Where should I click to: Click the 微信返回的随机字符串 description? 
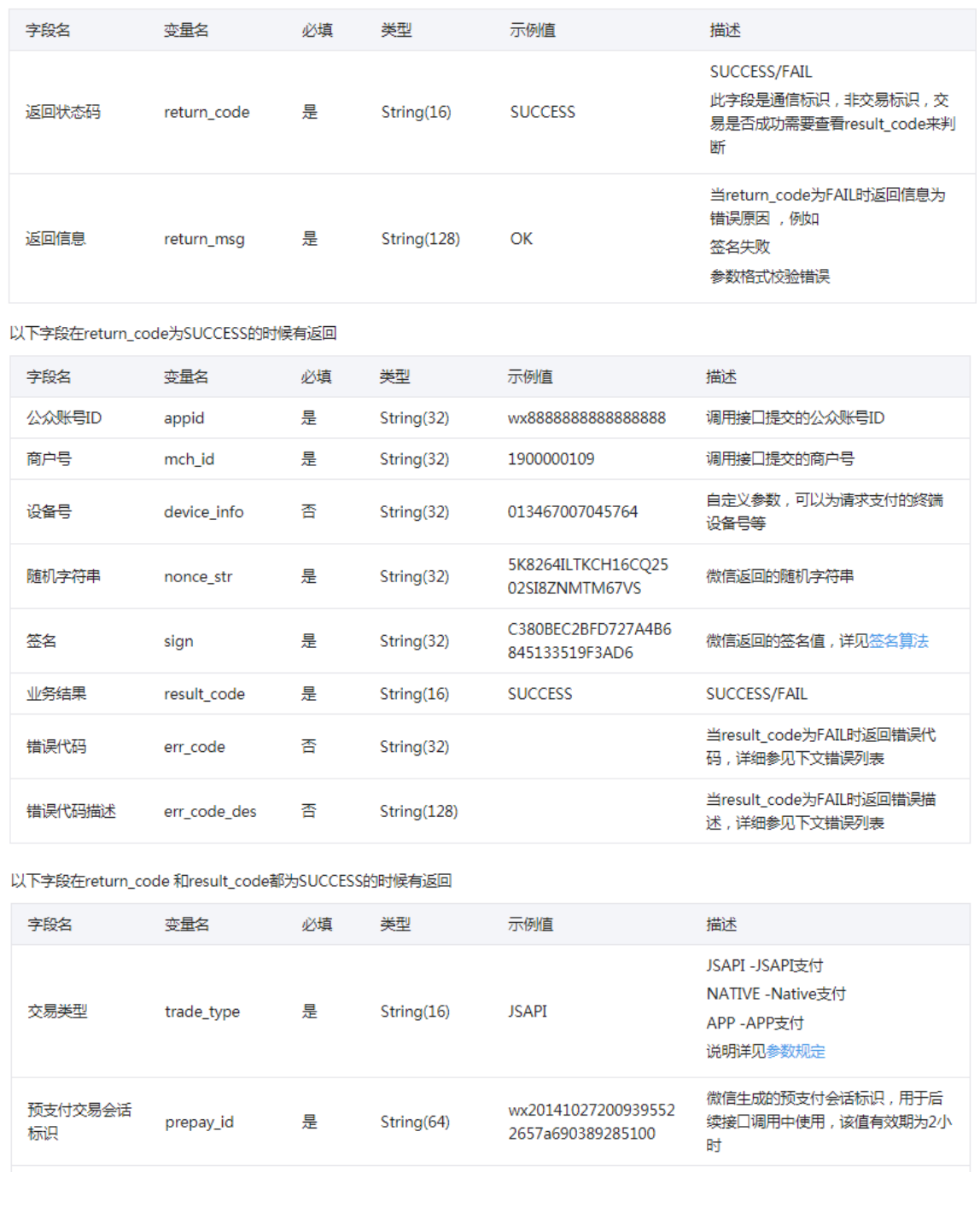[x=780, y=577]
